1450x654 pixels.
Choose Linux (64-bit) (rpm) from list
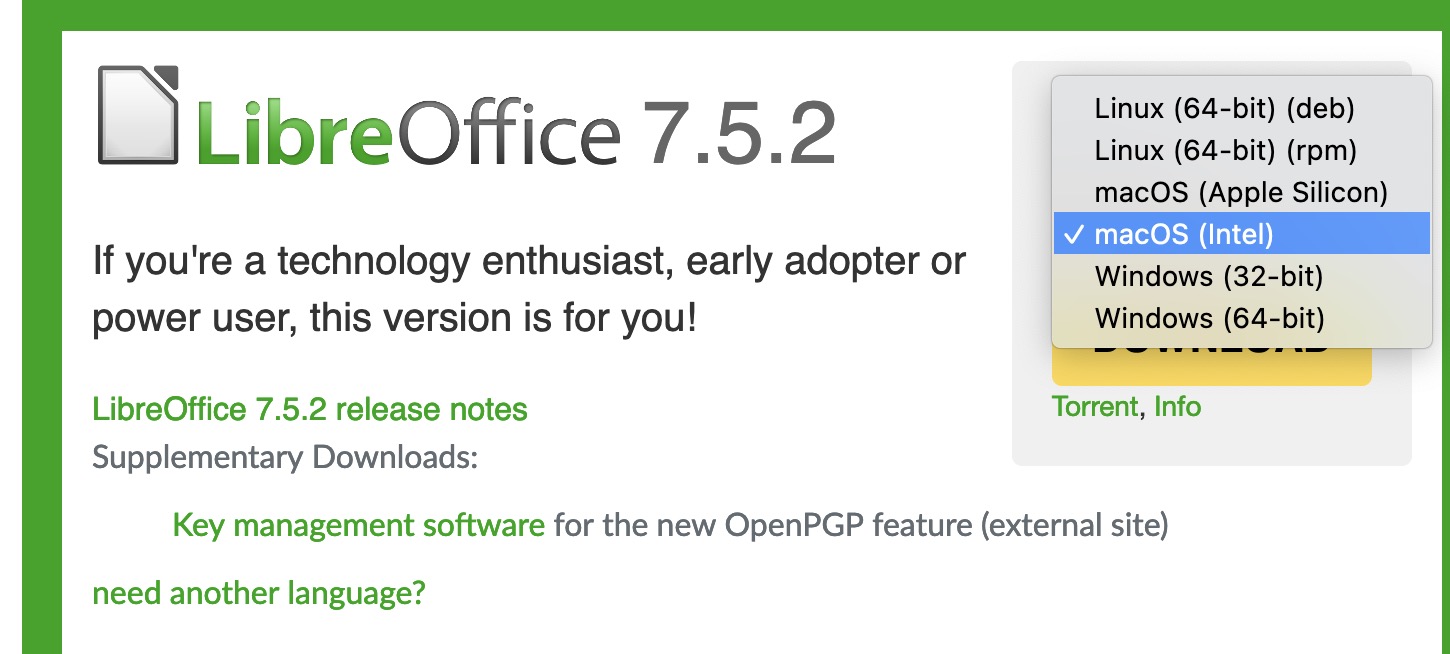[x=1225, y=150]
